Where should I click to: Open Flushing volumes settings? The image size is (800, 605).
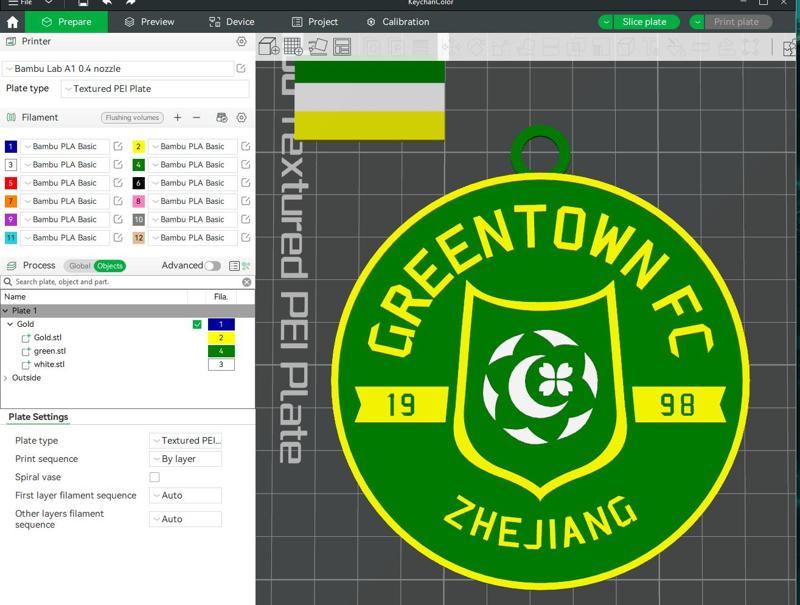point(132,118)
